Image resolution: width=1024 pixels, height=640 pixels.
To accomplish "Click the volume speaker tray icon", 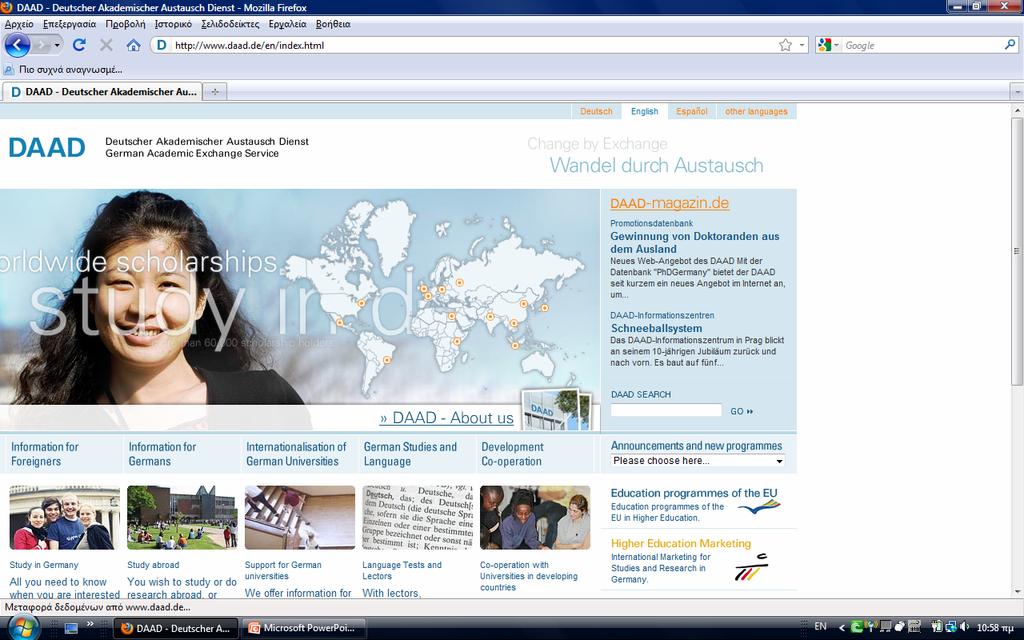I will tap(964, 627).
